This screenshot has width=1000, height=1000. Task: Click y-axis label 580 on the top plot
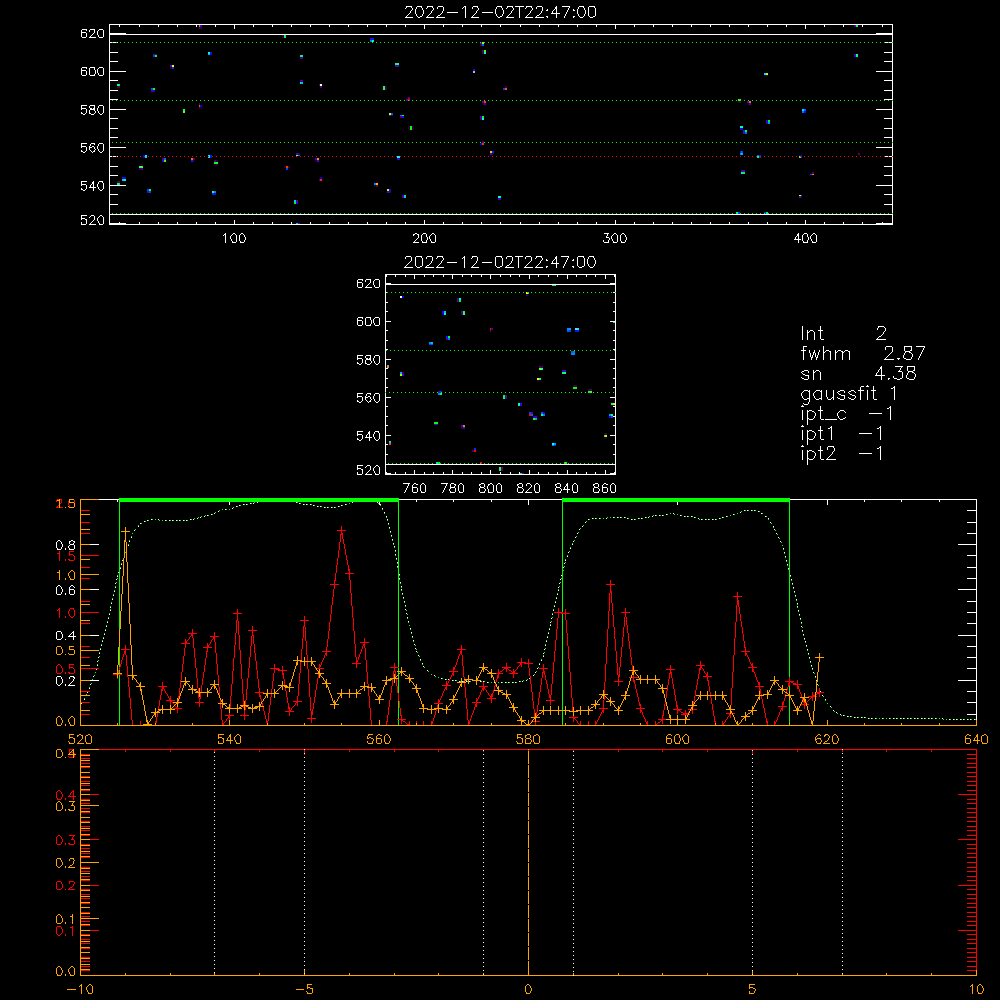point(92,110)
